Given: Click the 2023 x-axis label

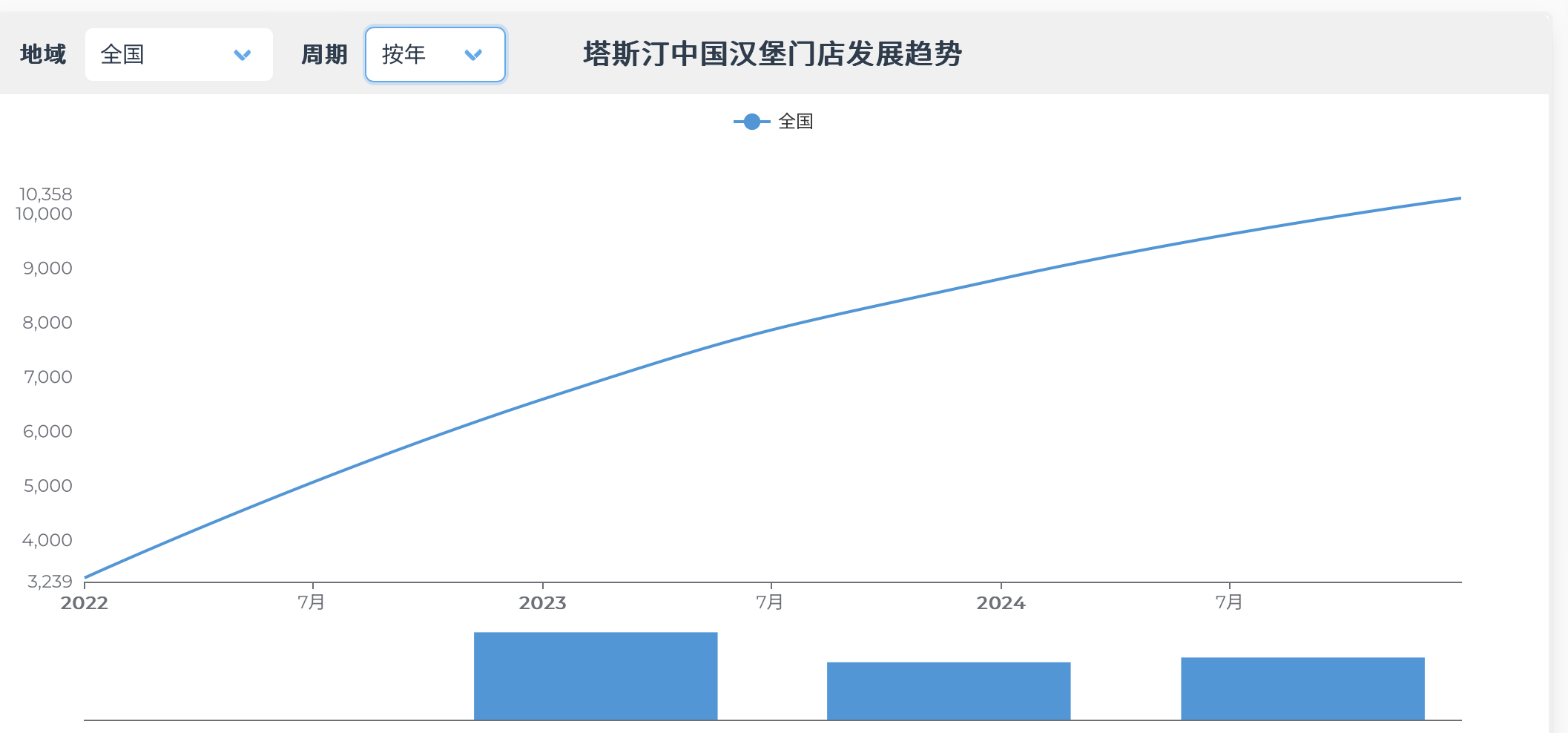Looking at the screenshot, I should point(542,602).
